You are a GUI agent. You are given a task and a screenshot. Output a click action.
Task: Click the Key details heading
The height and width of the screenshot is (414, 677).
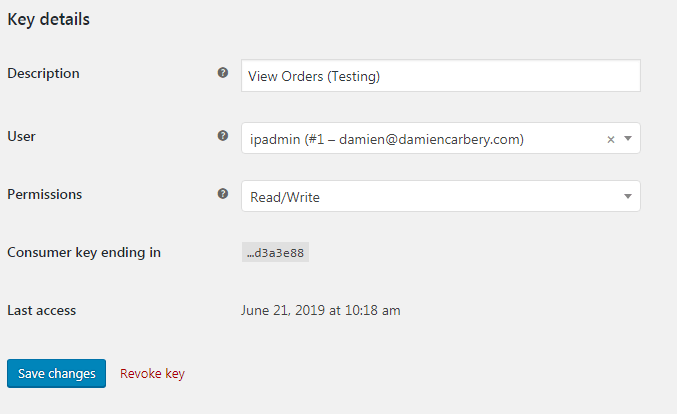click(49, 19)
